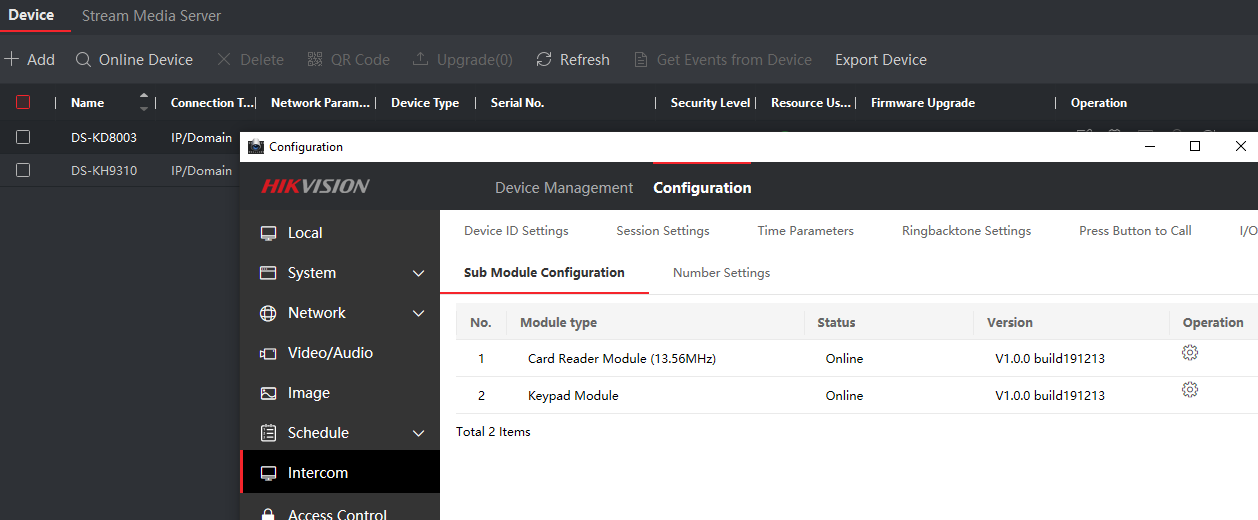1258x520 pixels.
Task: Expand the Schedule section chevron
Action: click(x=419, y=433)
